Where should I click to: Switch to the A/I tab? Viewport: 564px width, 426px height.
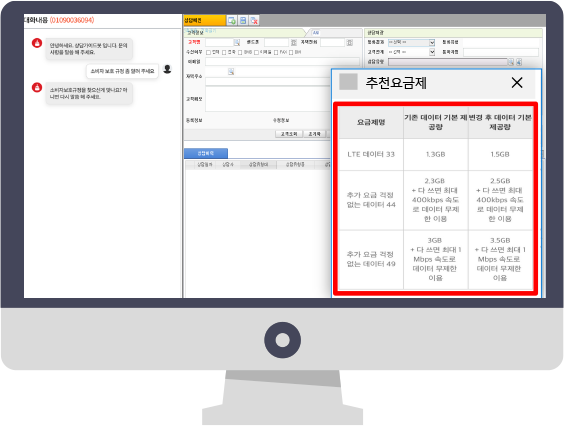316,33
